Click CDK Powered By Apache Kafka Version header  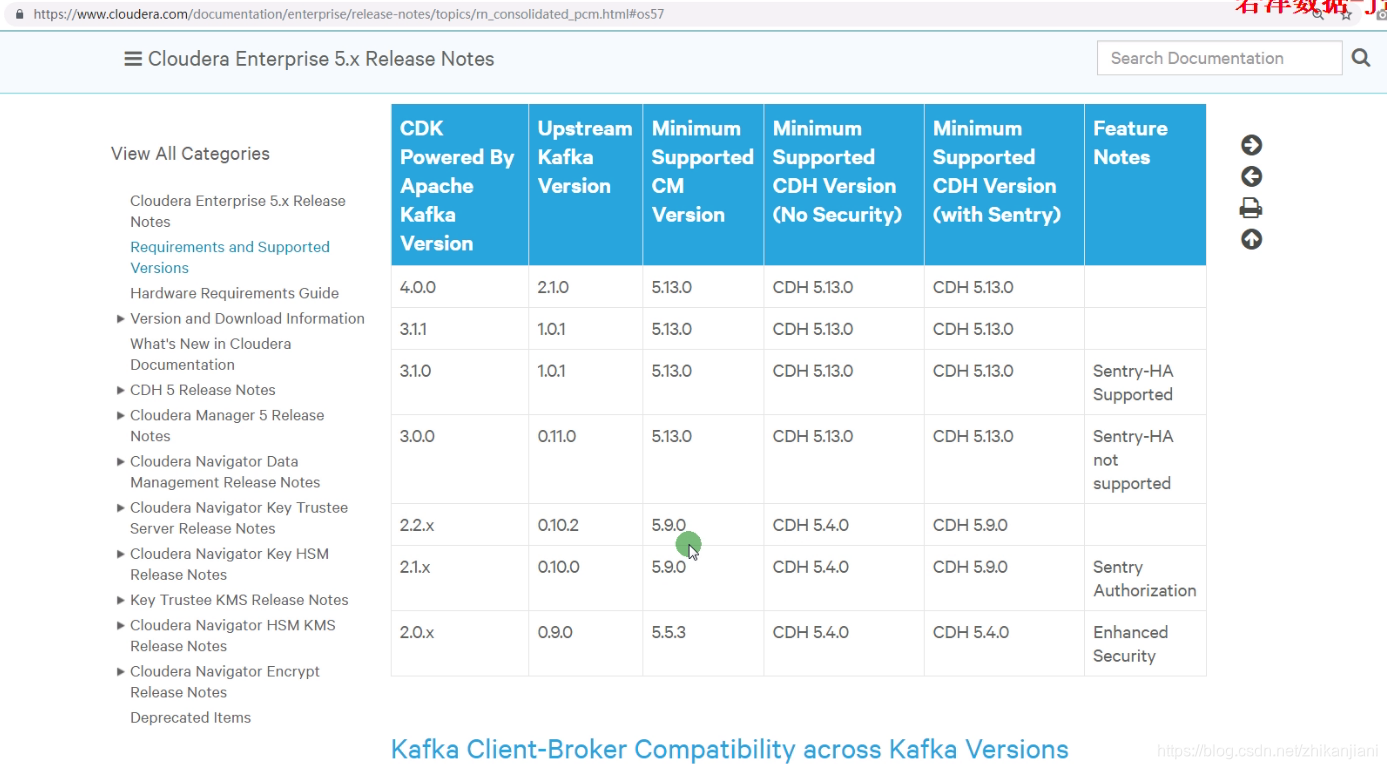tap(459, 185)
